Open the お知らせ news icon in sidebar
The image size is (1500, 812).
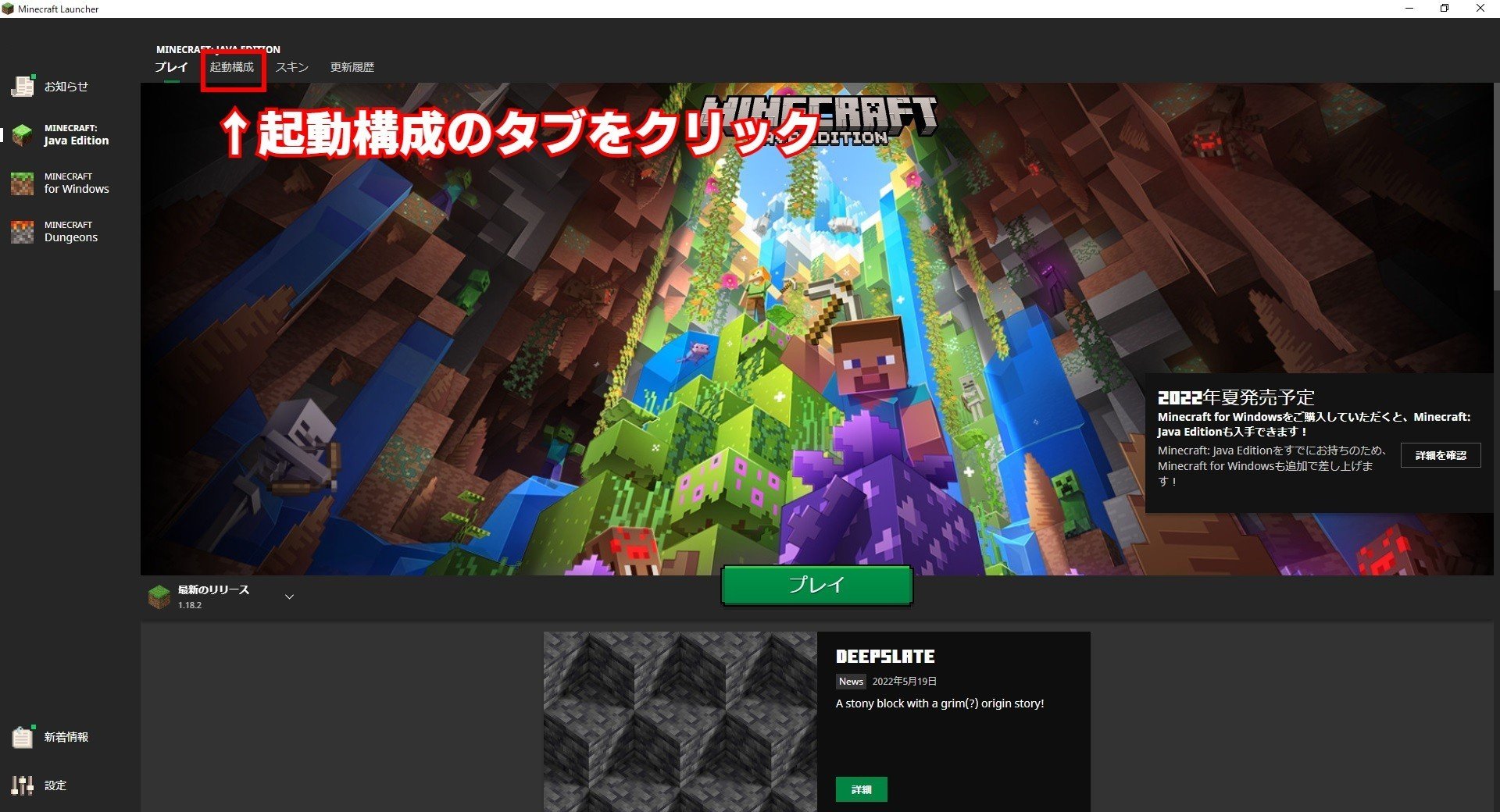pyautogui.click(x=23, y=86)
